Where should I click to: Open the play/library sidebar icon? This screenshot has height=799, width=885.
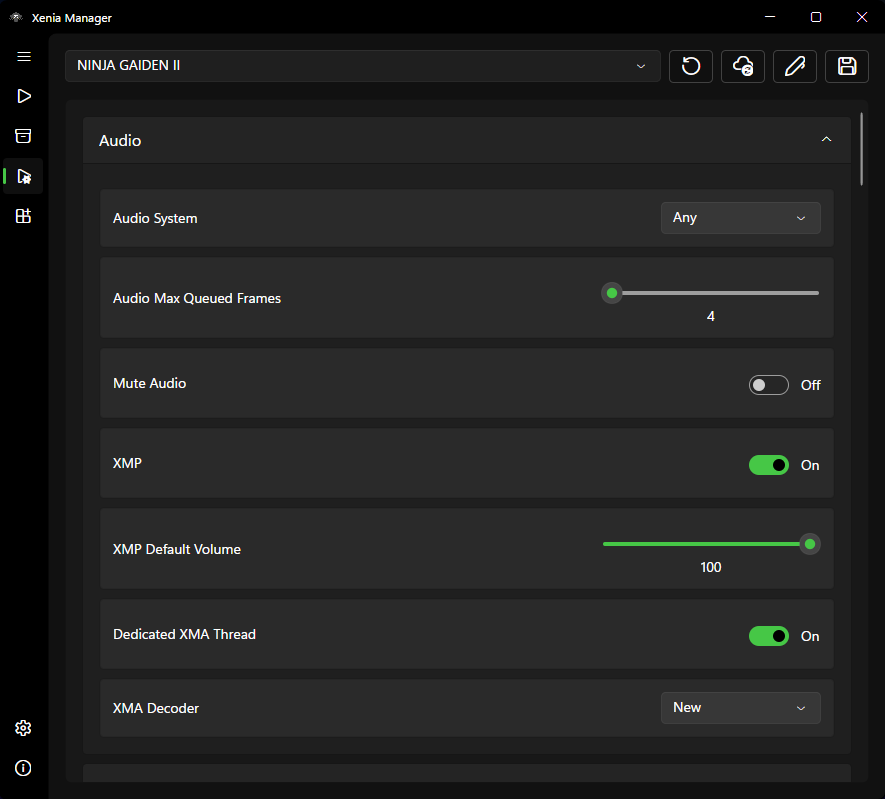(x=24, y=96)
